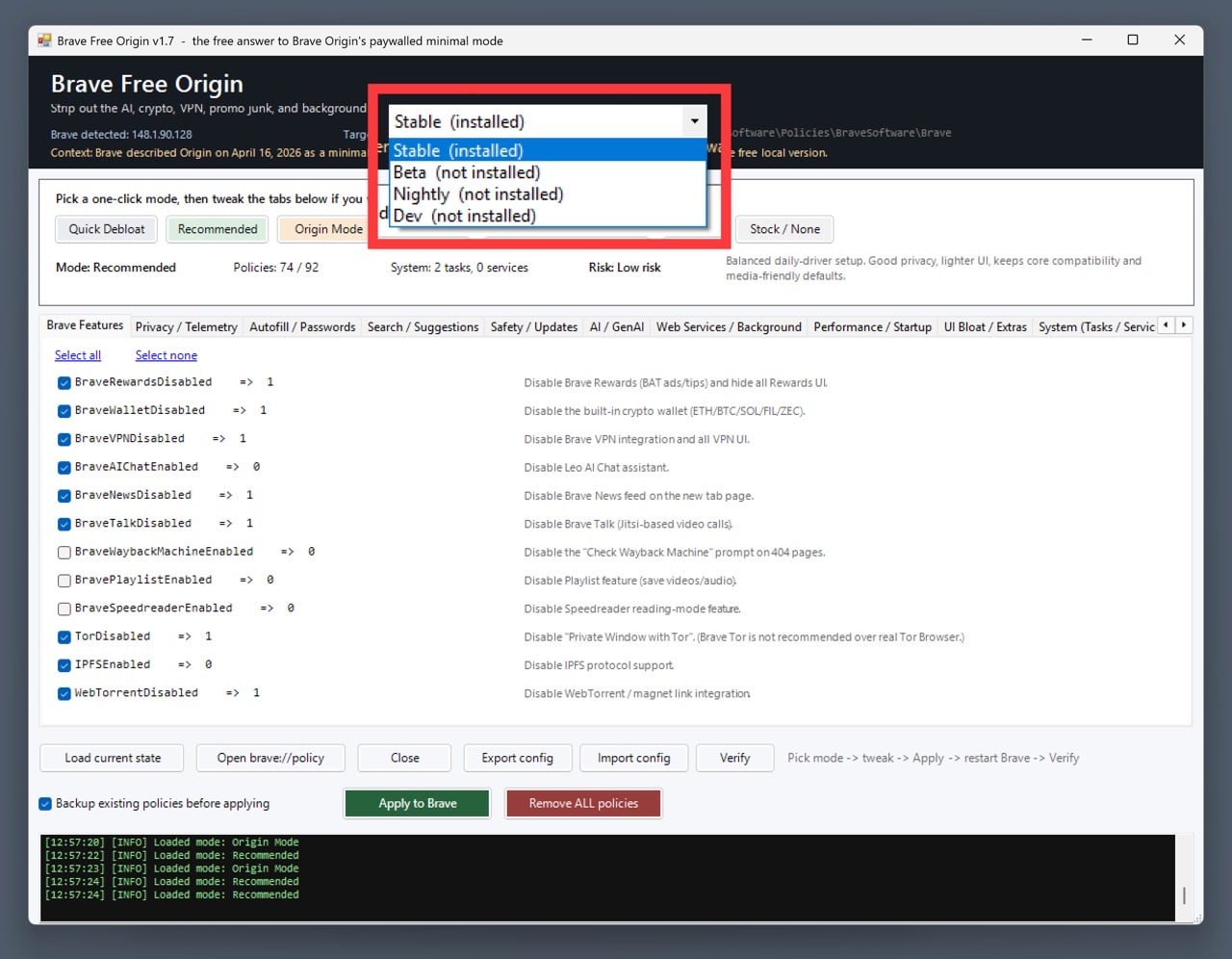The width and height of the screenshot is (1232, 959).
Task: Open the Privacy / Telemetry tab
Action: 186,327
